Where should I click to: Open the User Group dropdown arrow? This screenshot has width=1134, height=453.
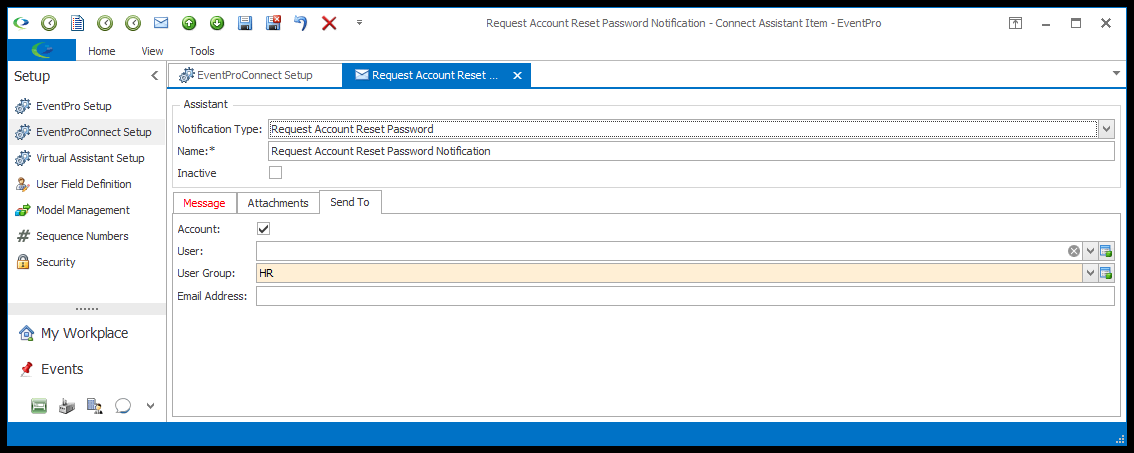[x=1090, y=273]
